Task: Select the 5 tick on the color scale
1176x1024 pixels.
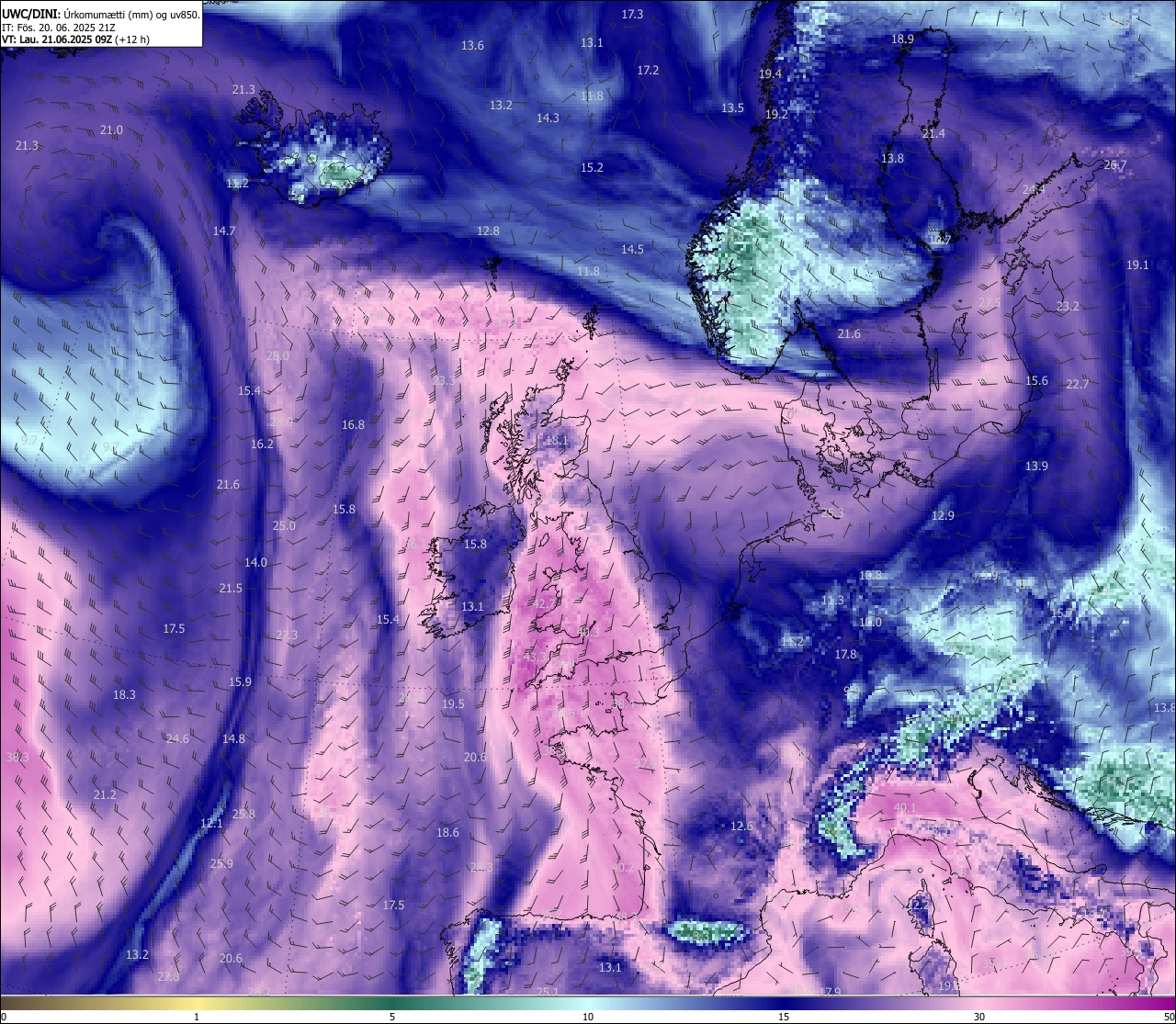Action: pos(392,1017)
